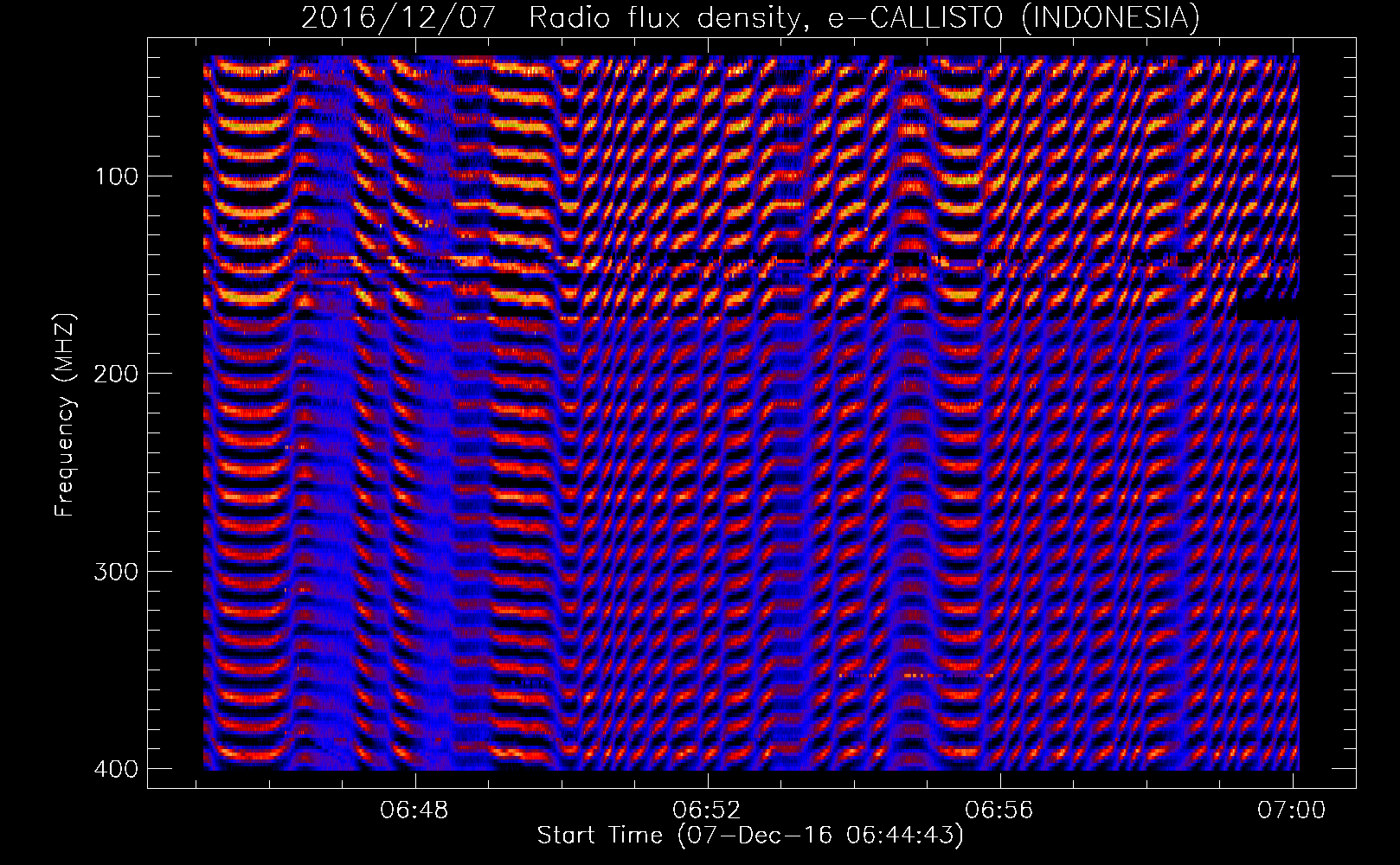Screen dimensions: 1400x865
Task: Click the 400 frequency tick label
Action: pos(115,769)
